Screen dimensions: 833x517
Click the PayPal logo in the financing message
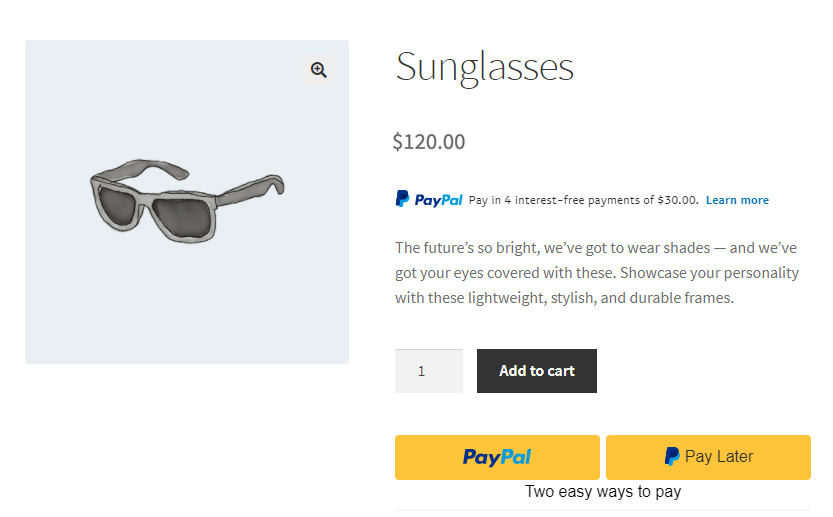coord(429,199)
